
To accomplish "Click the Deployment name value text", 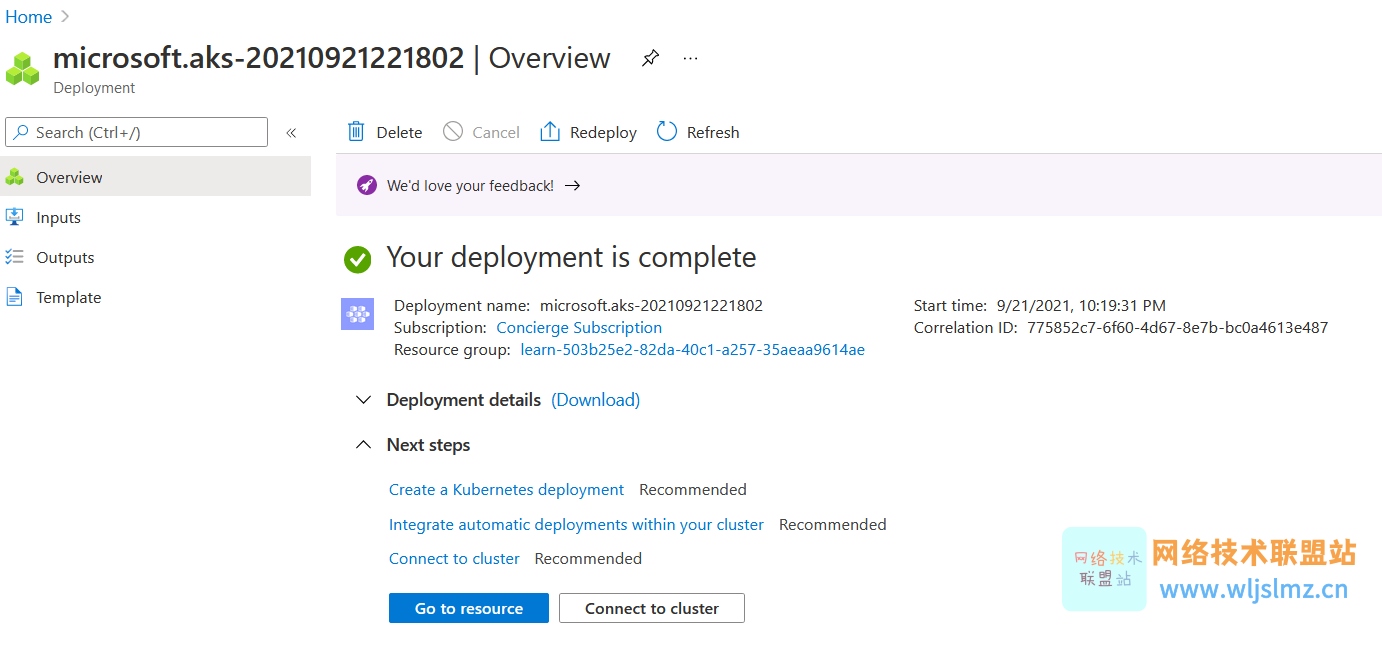I will (x=651, y=306).
